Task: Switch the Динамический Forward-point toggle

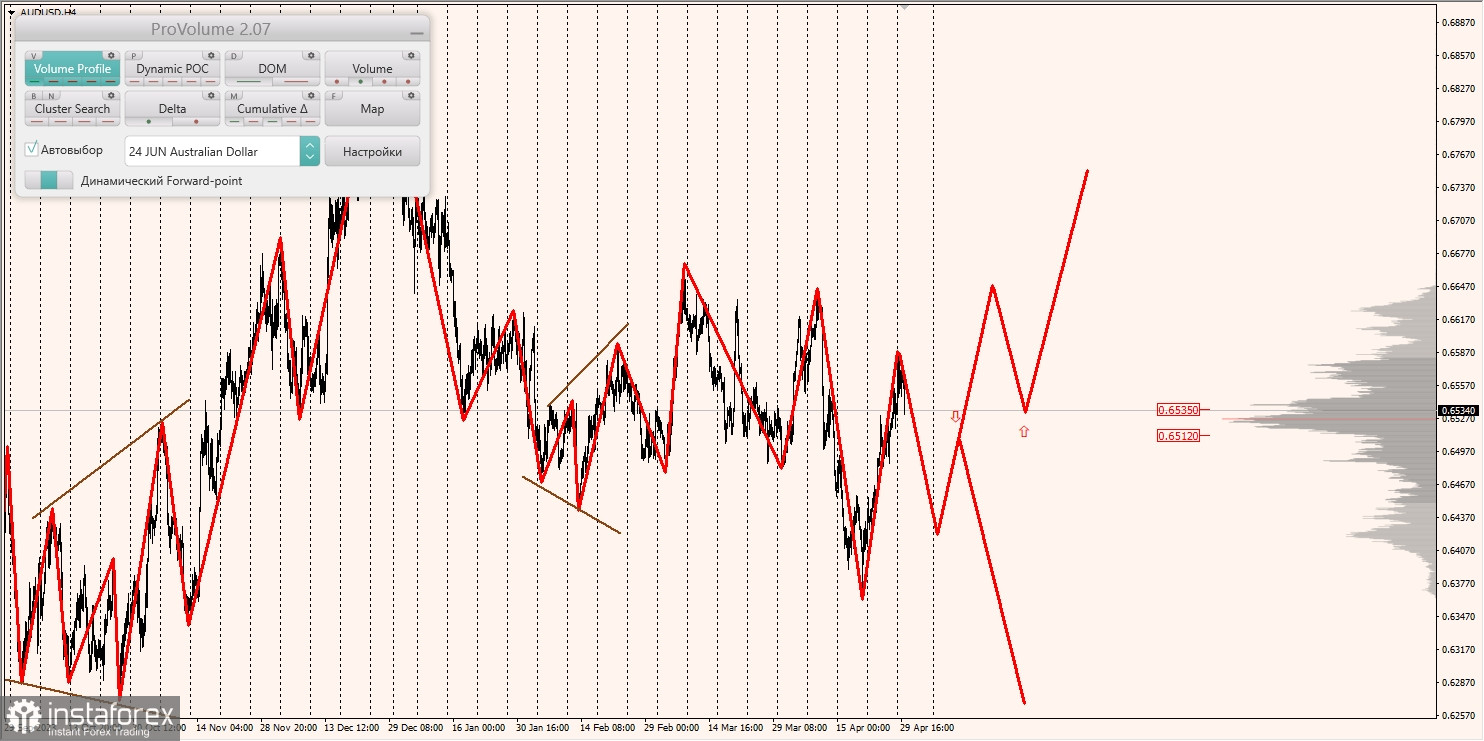Action: pos(49,180)
